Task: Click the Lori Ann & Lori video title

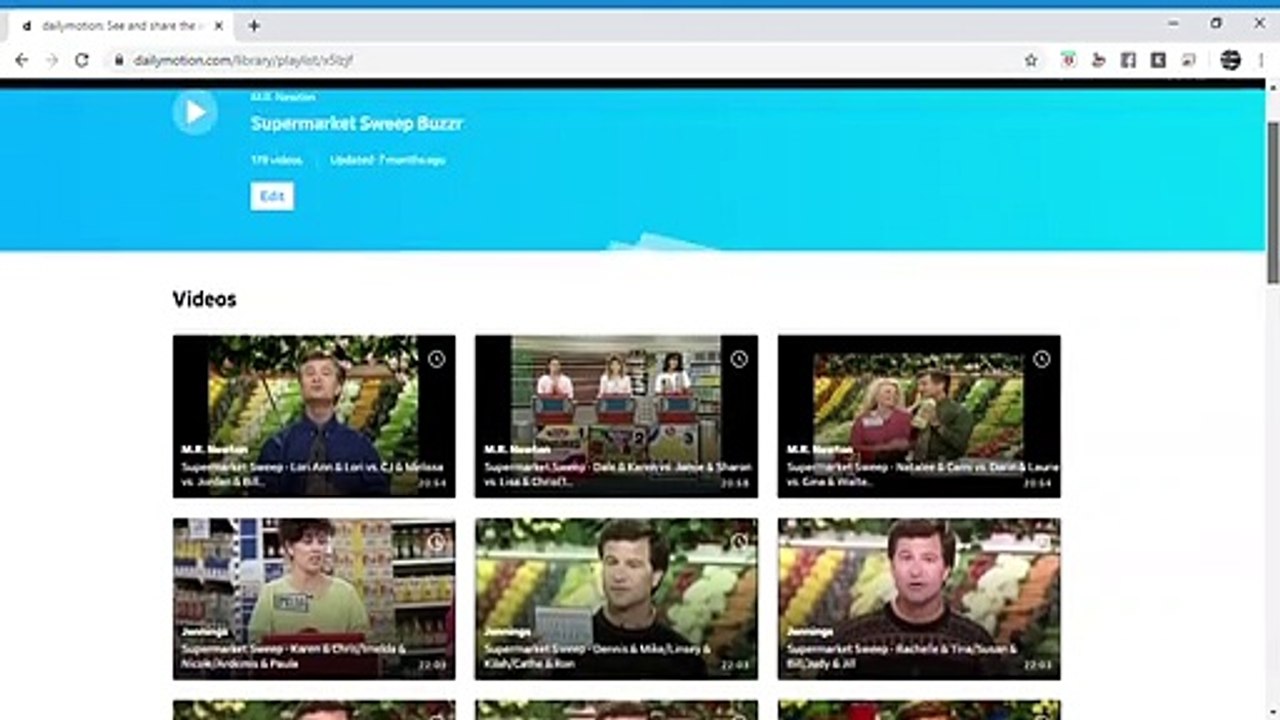Action: pos(313,474)
